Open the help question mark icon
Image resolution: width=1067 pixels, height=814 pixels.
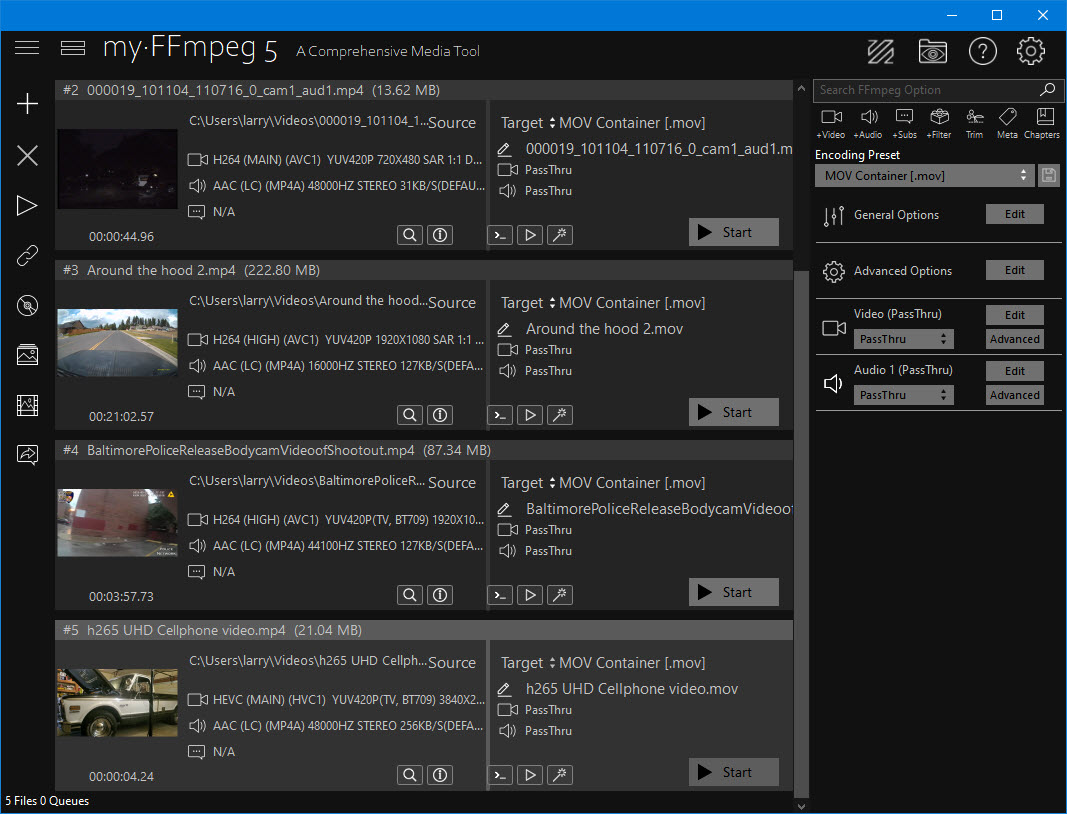[x=982, y=51]
